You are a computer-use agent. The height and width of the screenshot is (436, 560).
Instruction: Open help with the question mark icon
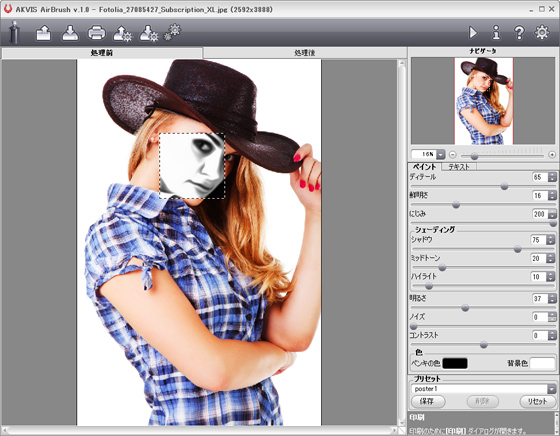519,32
